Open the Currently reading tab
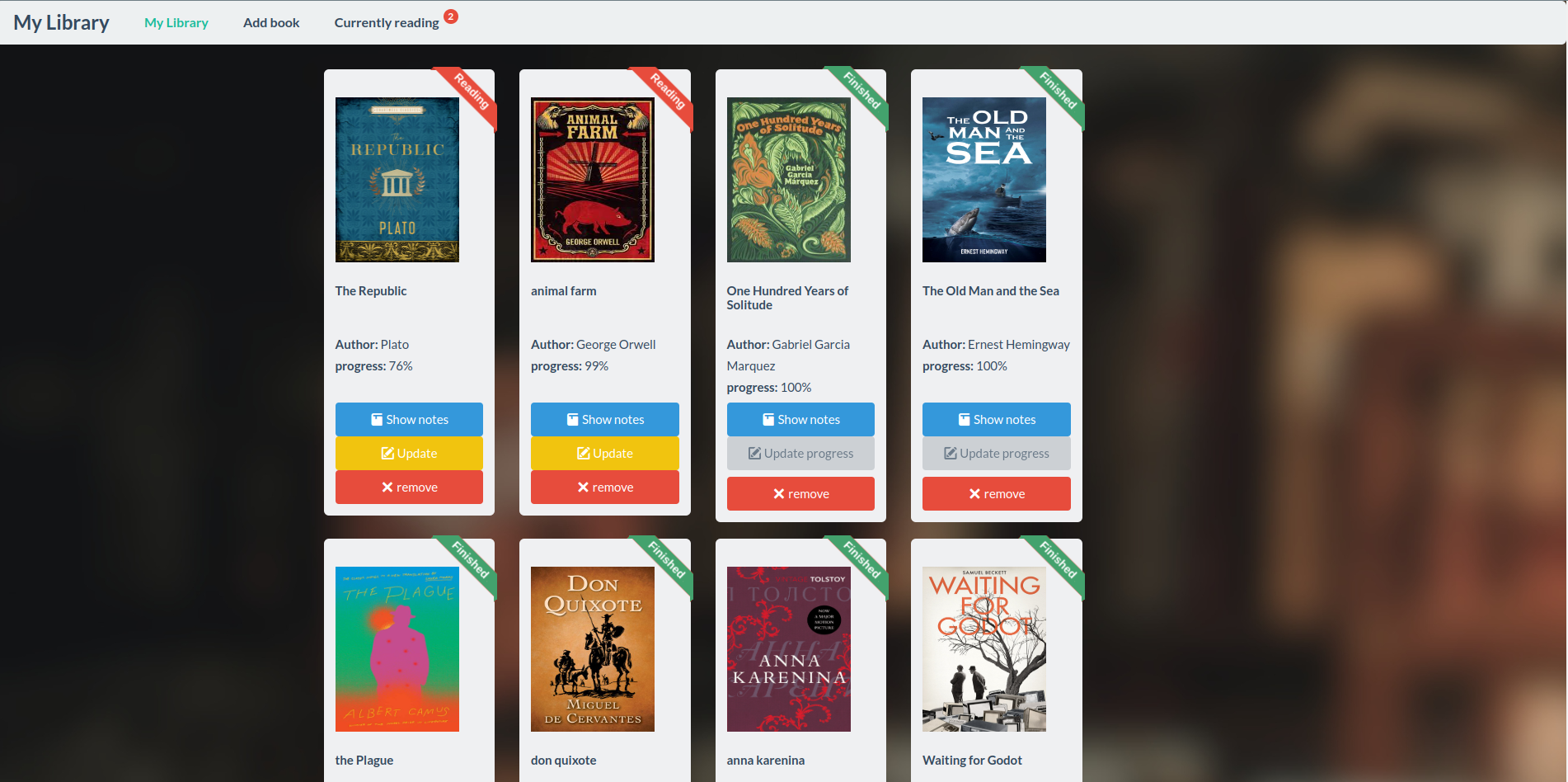The image size is (1568, 782). pos(387,22)
